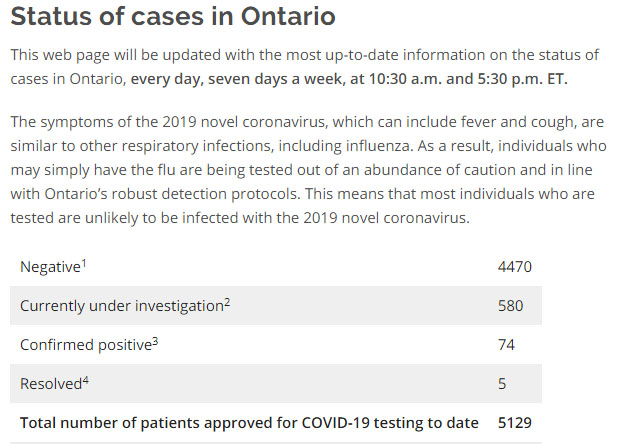Select the "Currently under investigation" label
Image resolution: width=619 pixels, height=444 pixels.
click(120, 306)
